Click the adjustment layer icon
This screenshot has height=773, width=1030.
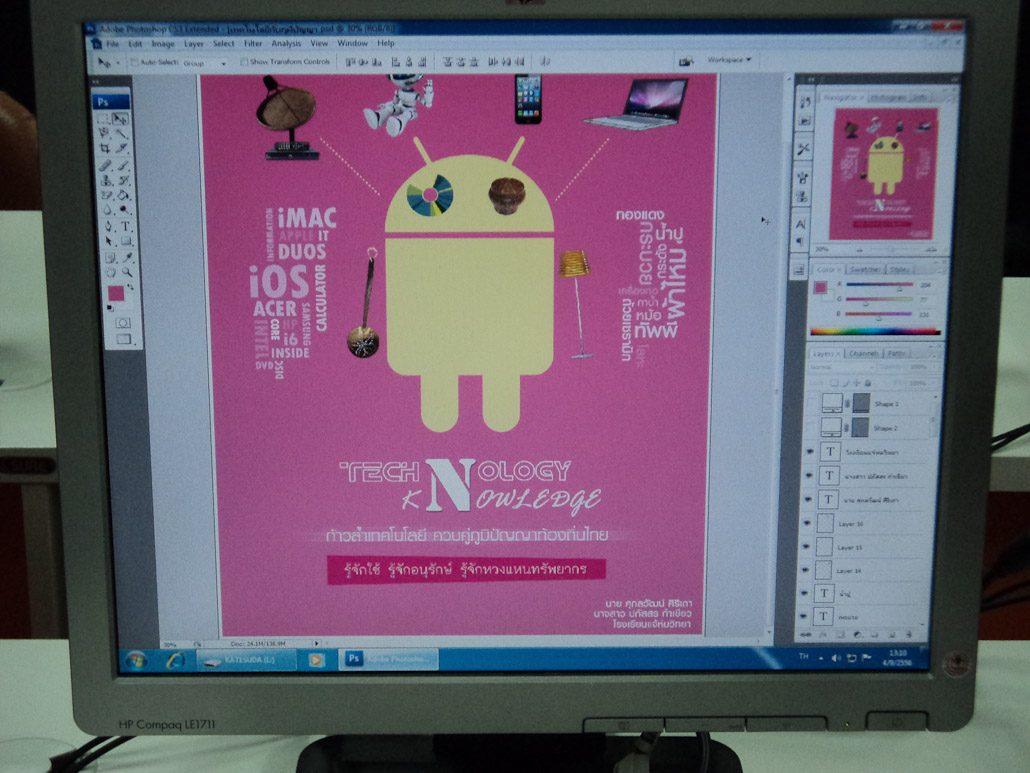pos(857,635)
